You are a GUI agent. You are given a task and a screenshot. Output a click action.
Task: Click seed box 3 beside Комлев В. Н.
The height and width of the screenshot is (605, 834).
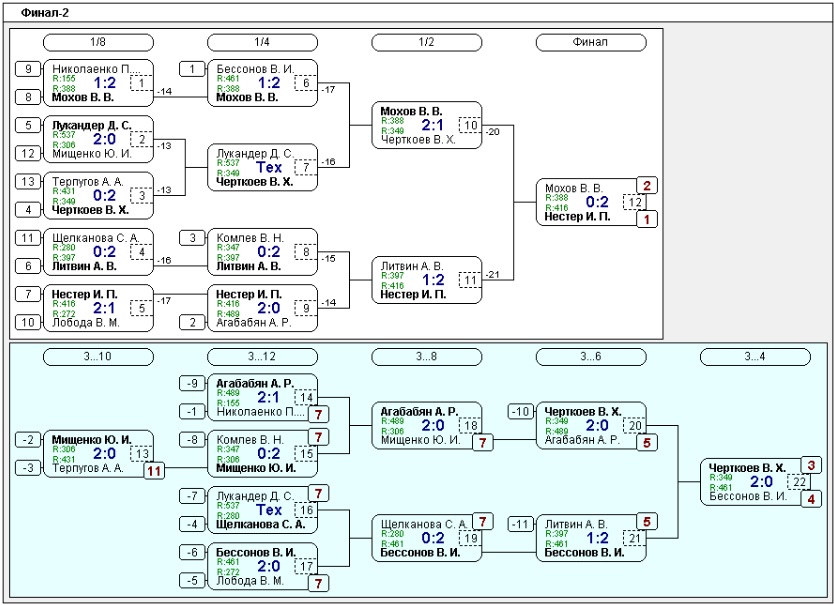click(193, 238)
